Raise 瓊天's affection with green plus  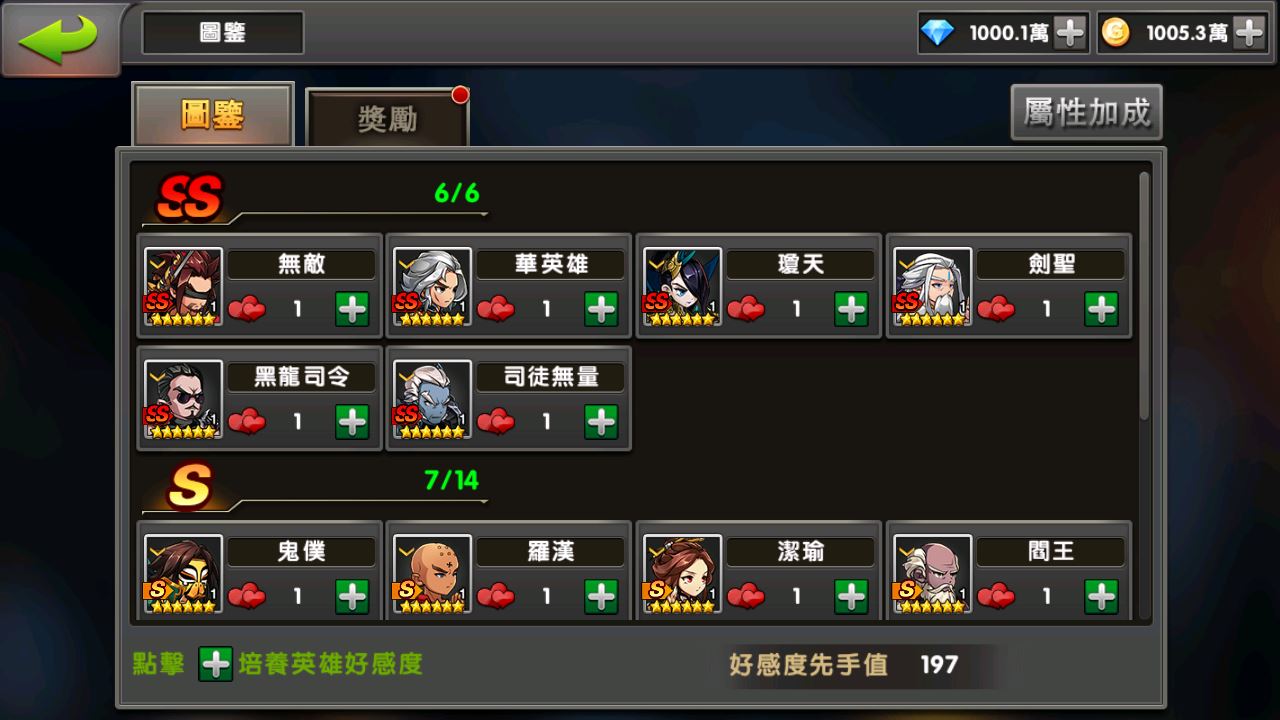coord(851,309)
